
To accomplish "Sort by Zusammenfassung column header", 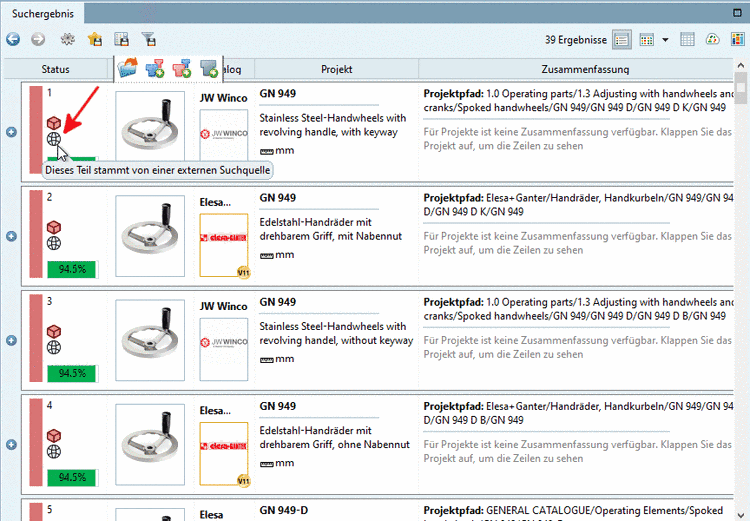I will click(x=585, y=69).
